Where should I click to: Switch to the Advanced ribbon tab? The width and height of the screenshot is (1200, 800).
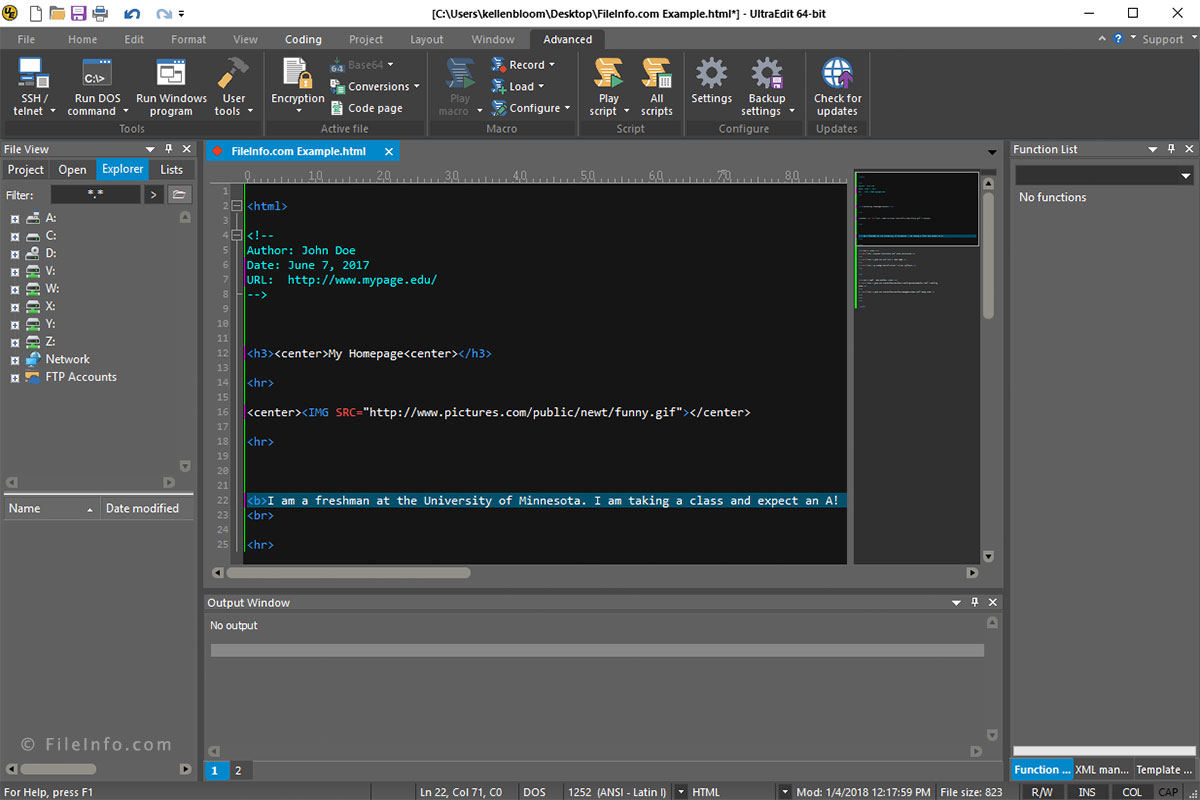[x=567, y=39]
